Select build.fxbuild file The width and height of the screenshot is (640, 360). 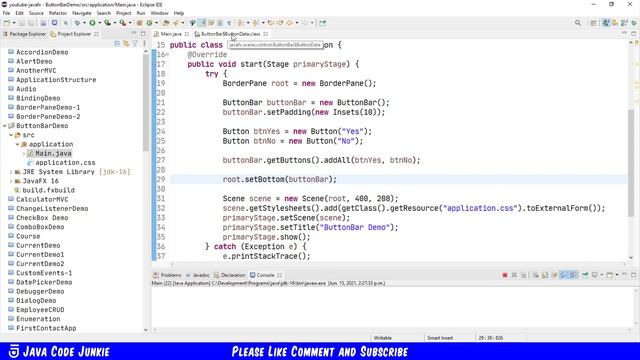point(49,190)
